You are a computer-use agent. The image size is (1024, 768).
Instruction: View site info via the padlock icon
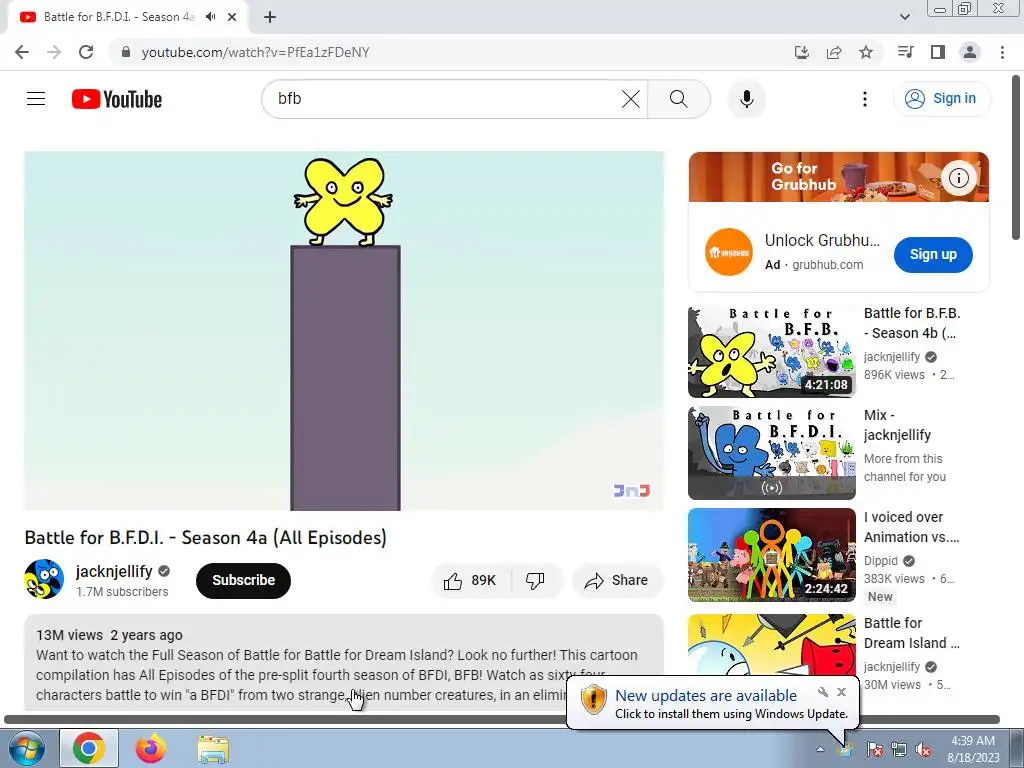click(x=126, y=52)
